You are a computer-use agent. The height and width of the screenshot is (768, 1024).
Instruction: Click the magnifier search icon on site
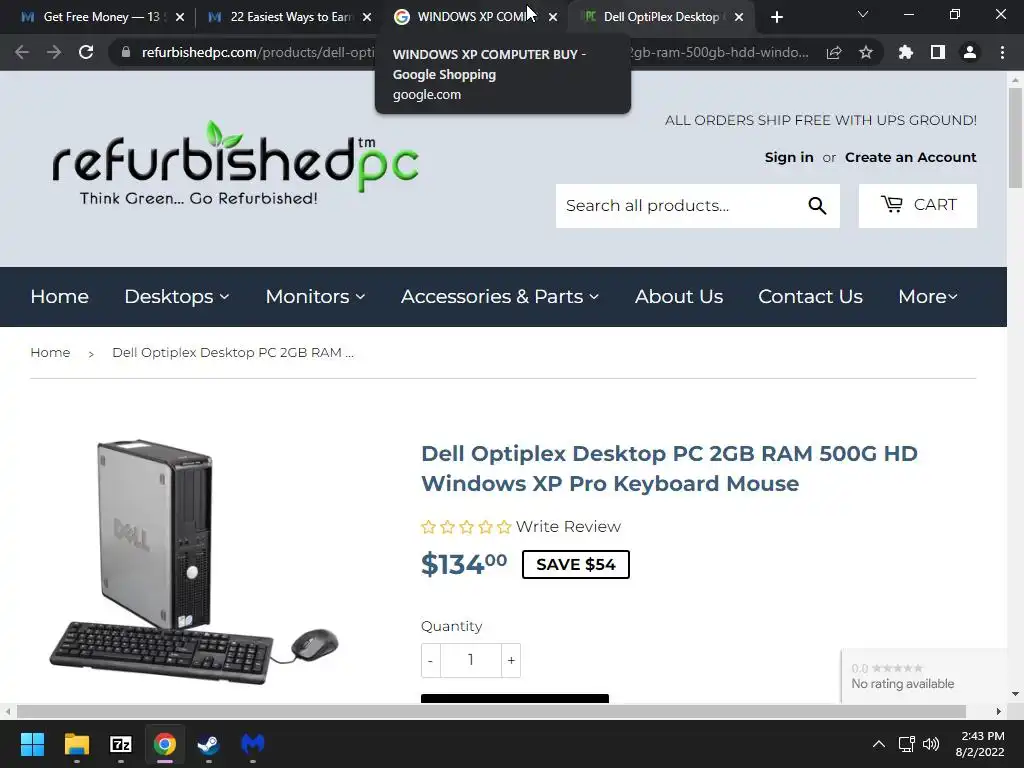coord(817,206)
